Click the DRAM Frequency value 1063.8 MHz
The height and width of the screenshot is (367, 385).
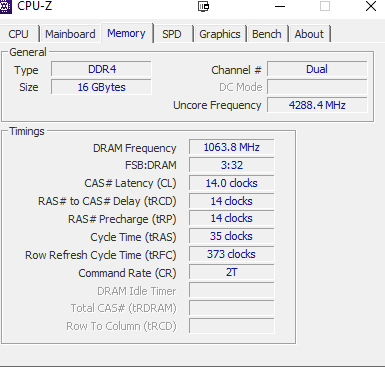[x=232, y=147]
